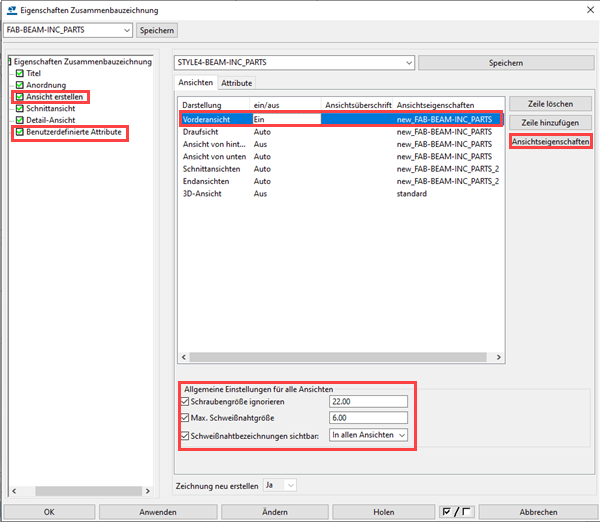Click the Schnittansicht checkbox icon in tree
This screenshot has height=522, width=600.
click(x=19, y=108)
